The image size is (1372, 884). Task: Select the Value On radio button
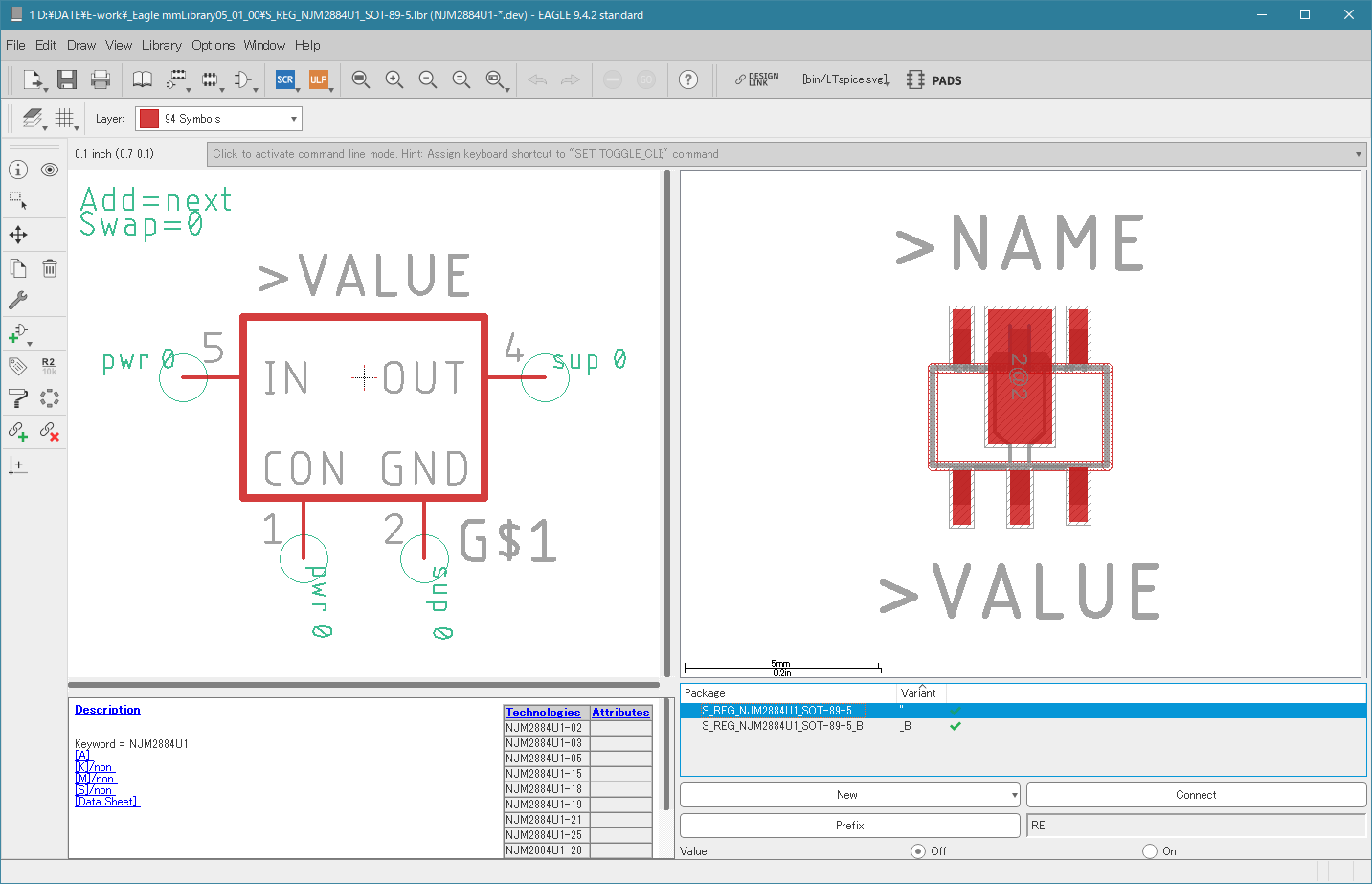click(x=1150, y=850)
